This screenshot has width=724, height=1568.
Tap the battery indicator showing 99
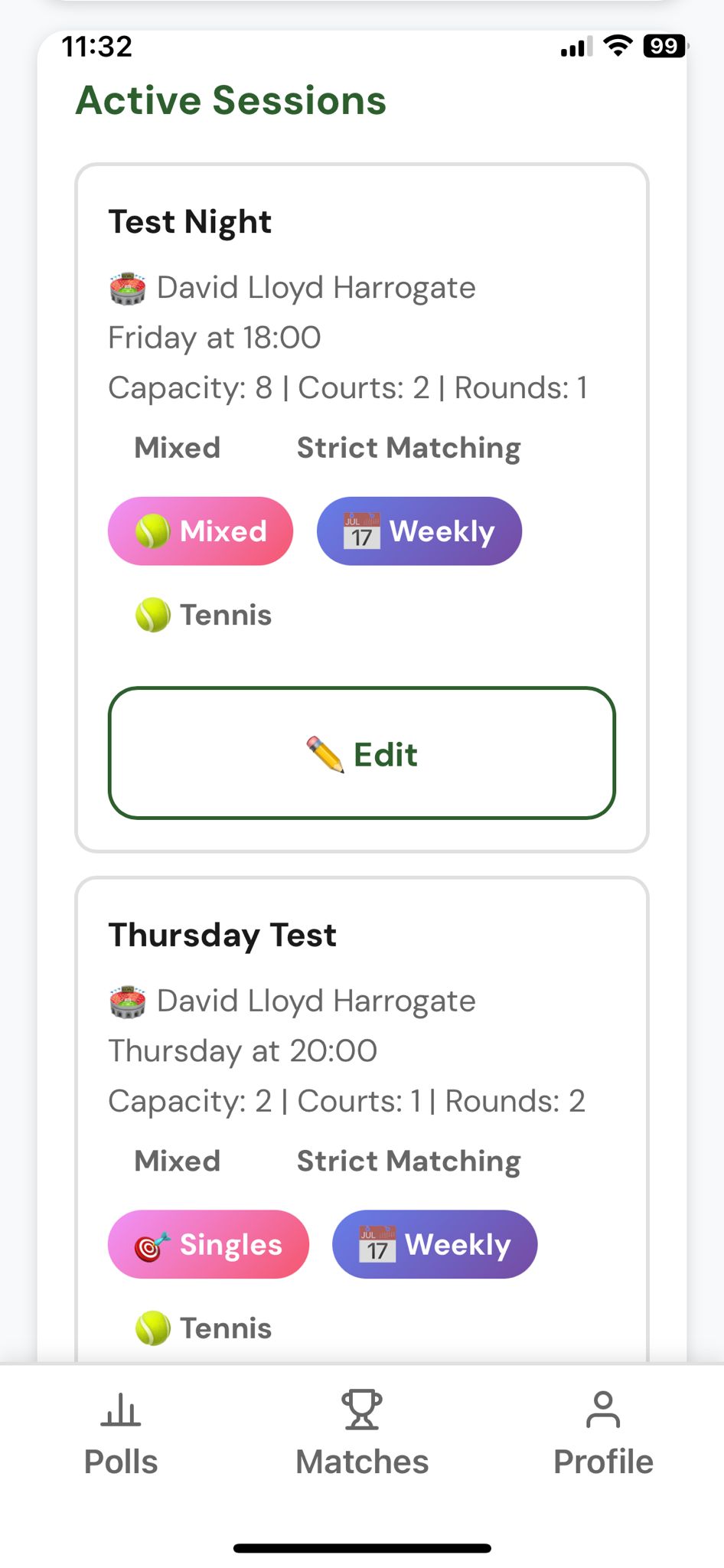[x=664, y=47]
